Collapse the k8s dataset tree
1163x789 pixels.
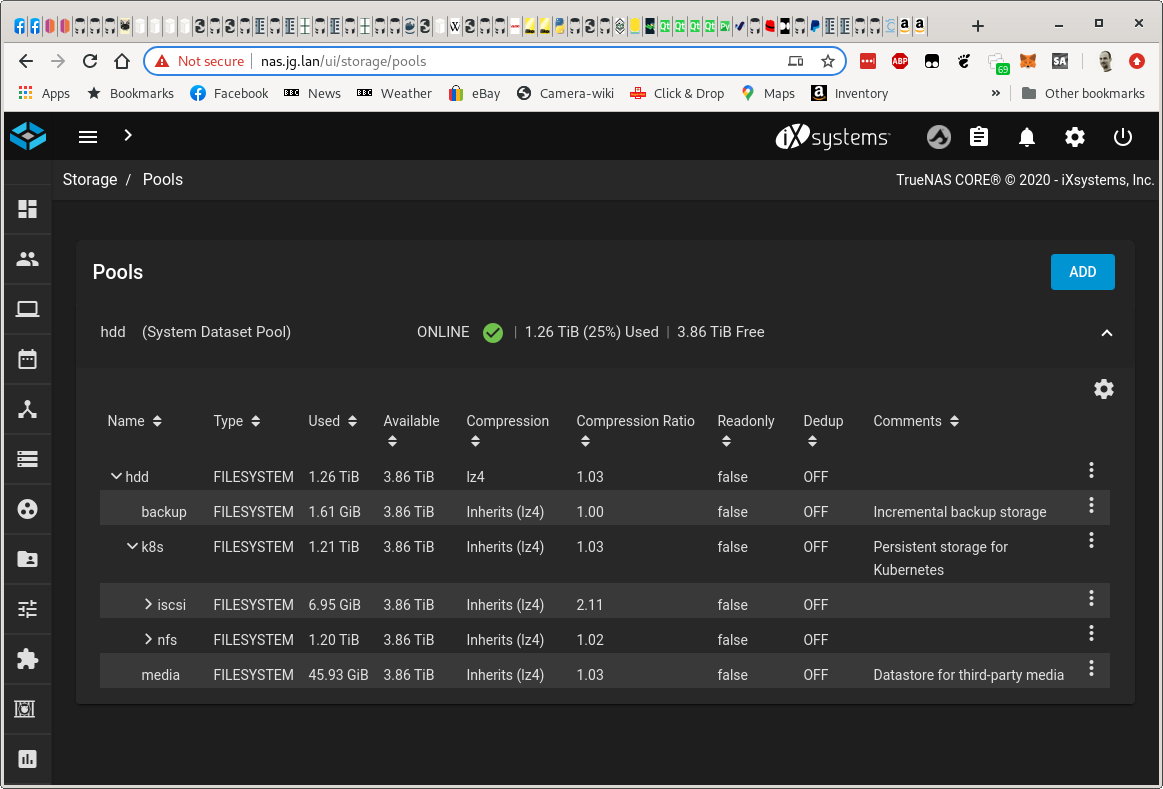(x=131, y=547)
